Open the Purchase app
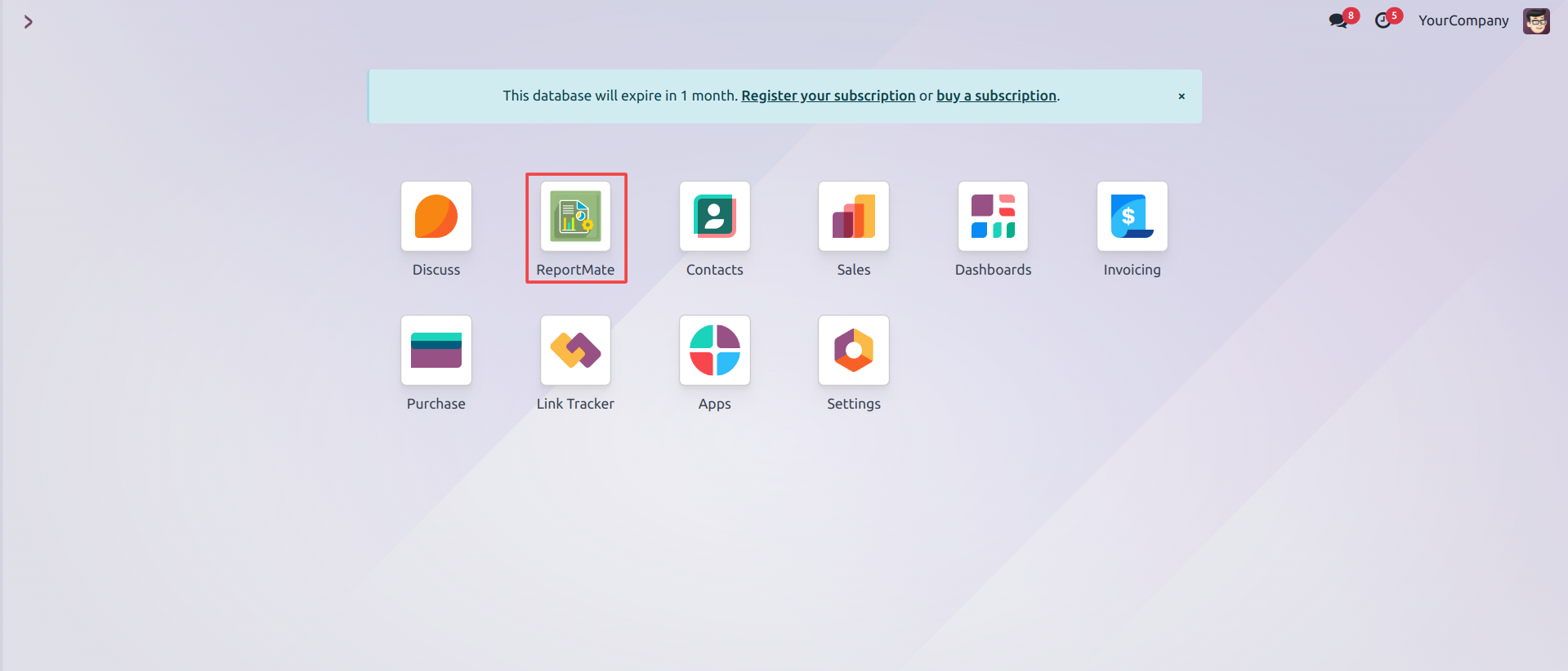 coord(436,351)
